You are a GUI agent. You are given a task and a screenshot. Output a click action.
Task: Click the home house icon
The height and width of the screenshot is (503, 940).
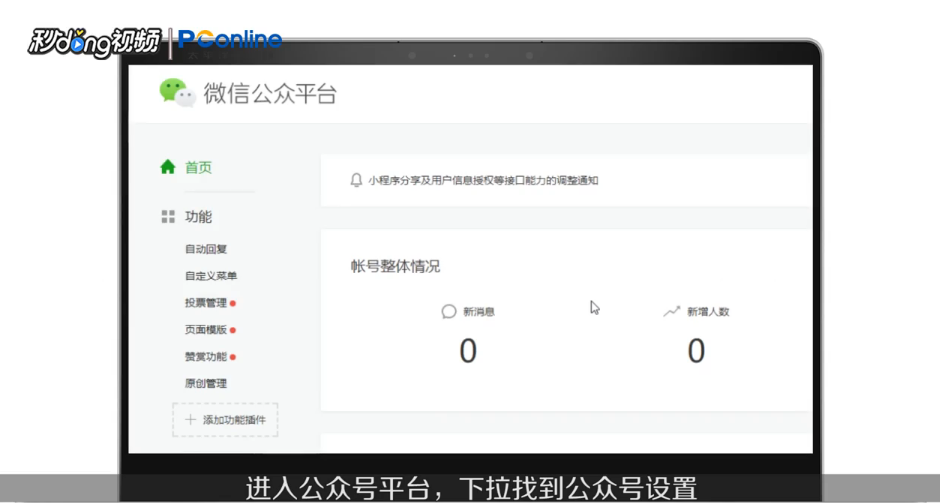coord(168,167)
